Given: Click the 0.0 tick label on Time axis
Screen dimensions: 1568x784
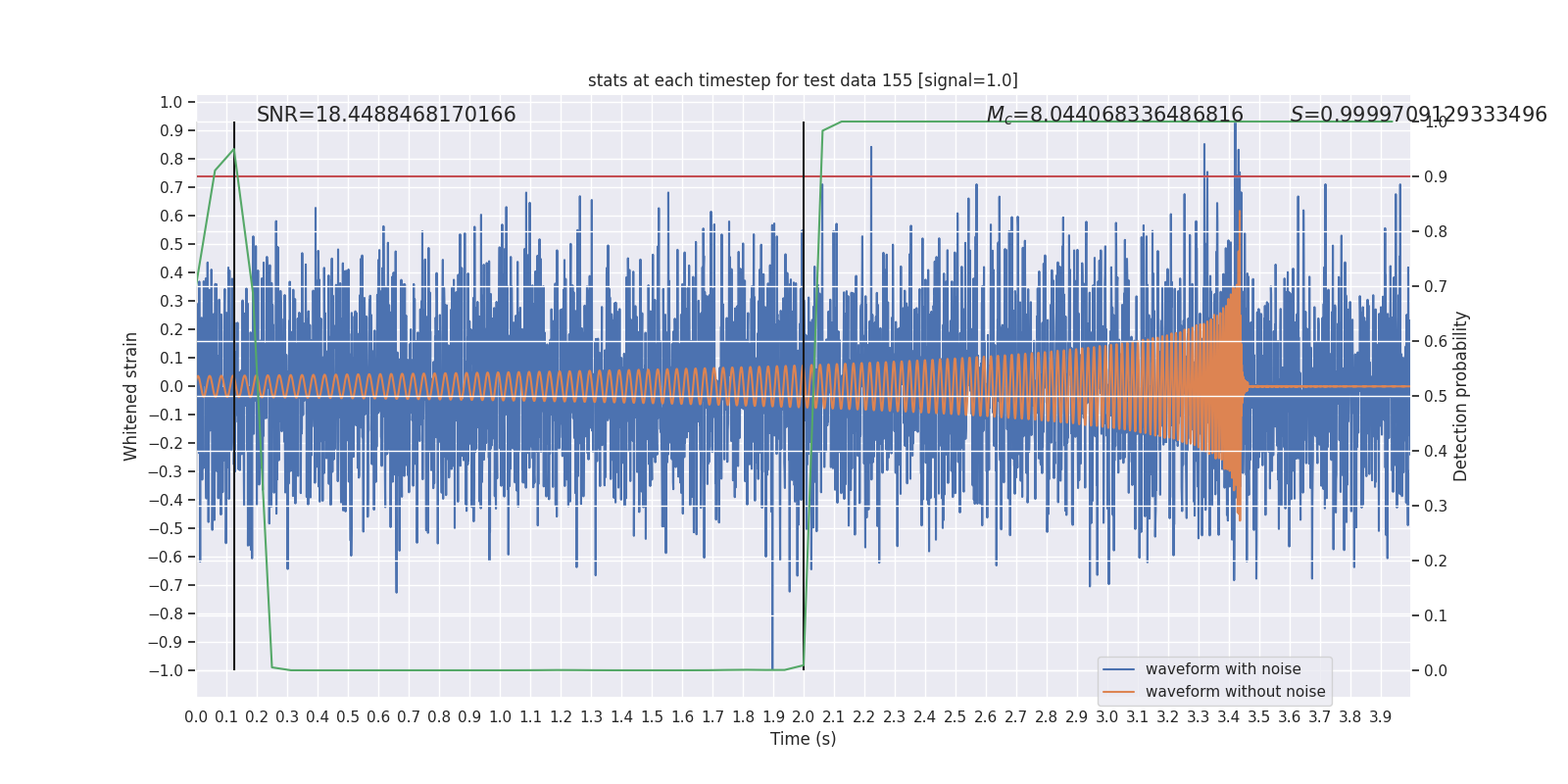Looking at the screenshot, I should pos(196,717).
